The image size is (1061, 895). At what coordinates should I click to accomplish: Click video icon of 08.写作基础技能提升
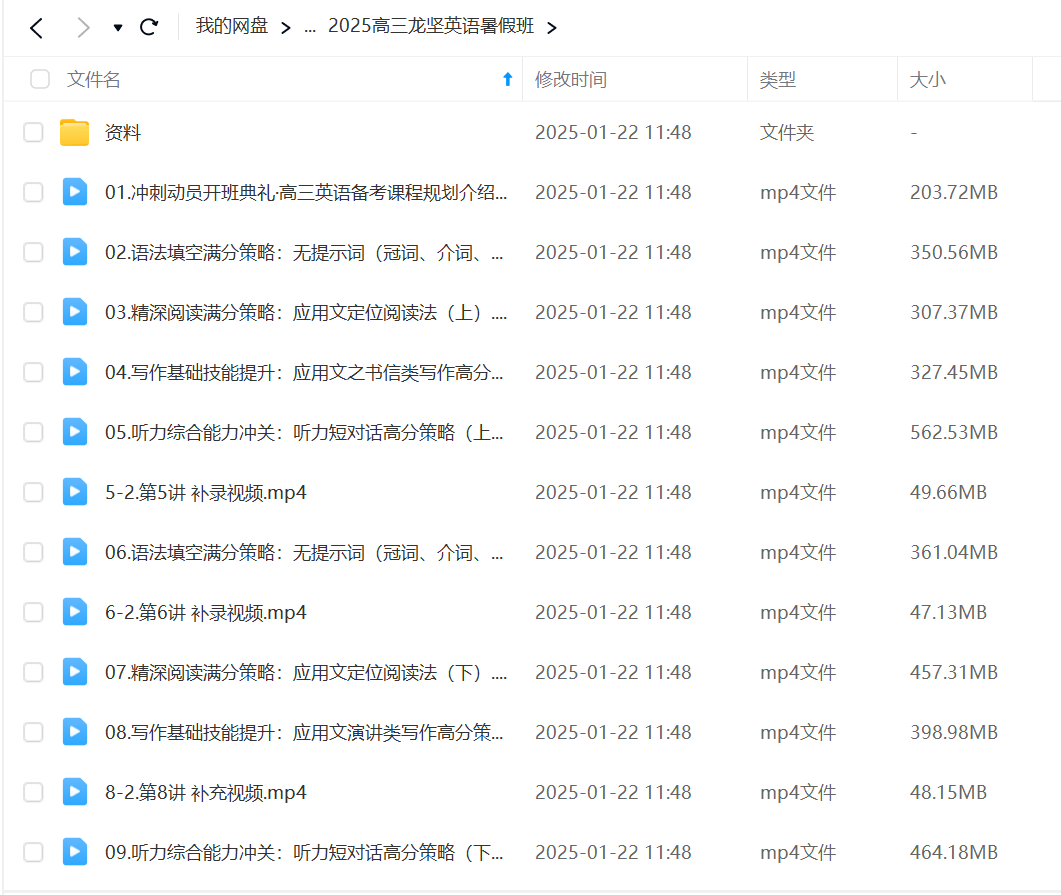tap(74, 732)
